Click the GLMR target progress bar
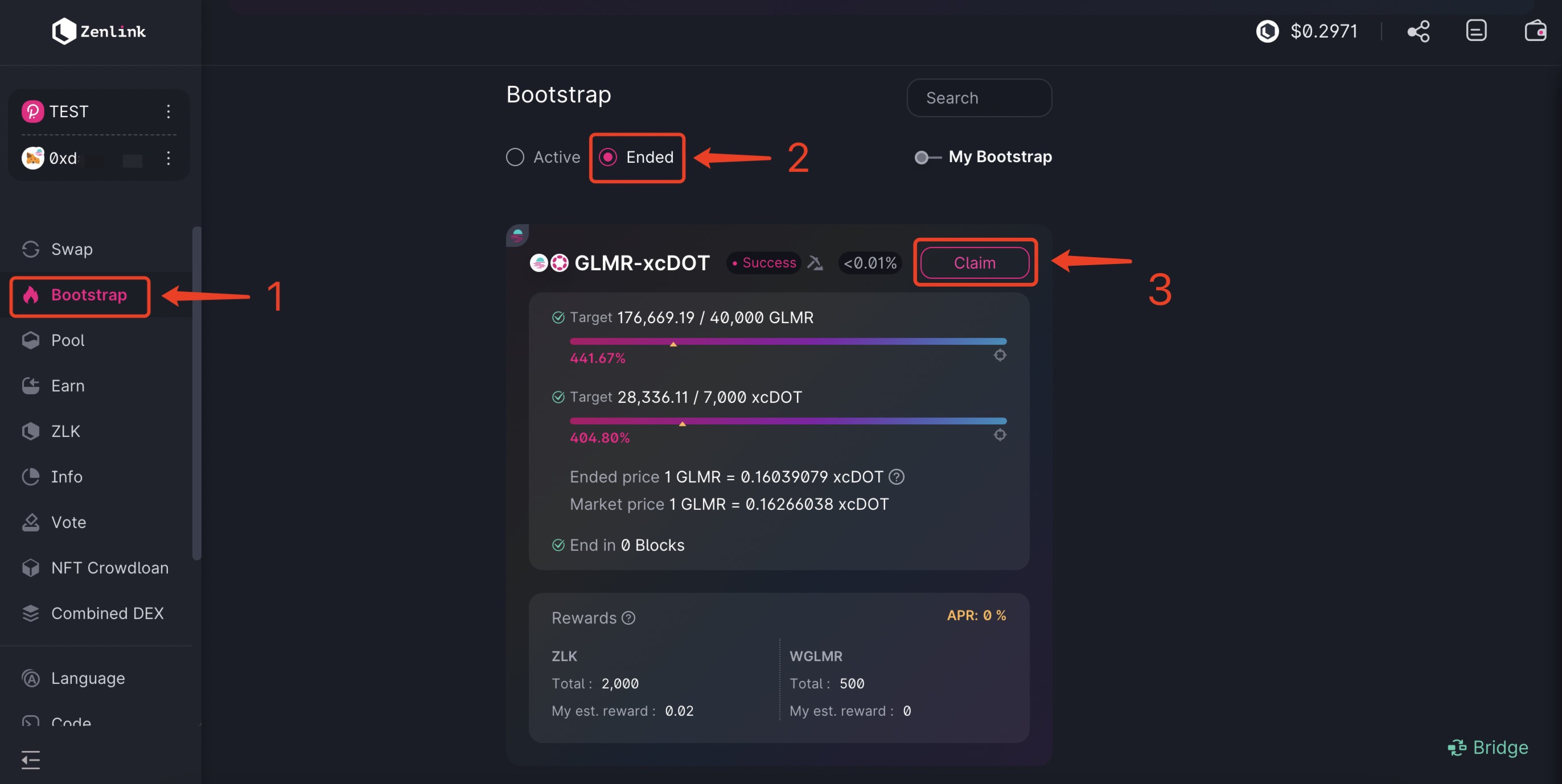Image resolution: width=1562 pixels, height=784 pixels. pos(788,342)
